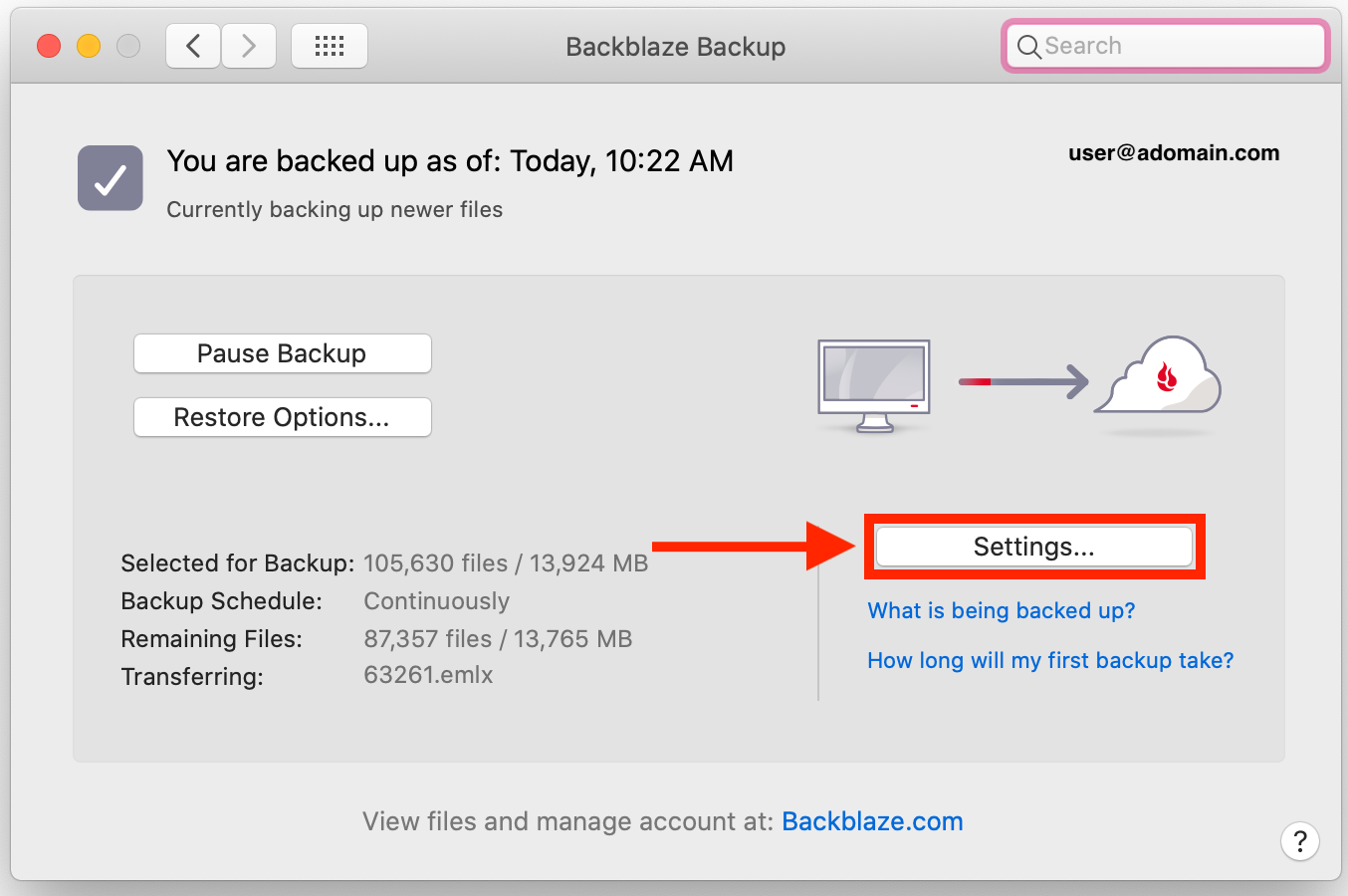
Task: Open 'What is being backed up?' link
Action: tap(1002, 610)
